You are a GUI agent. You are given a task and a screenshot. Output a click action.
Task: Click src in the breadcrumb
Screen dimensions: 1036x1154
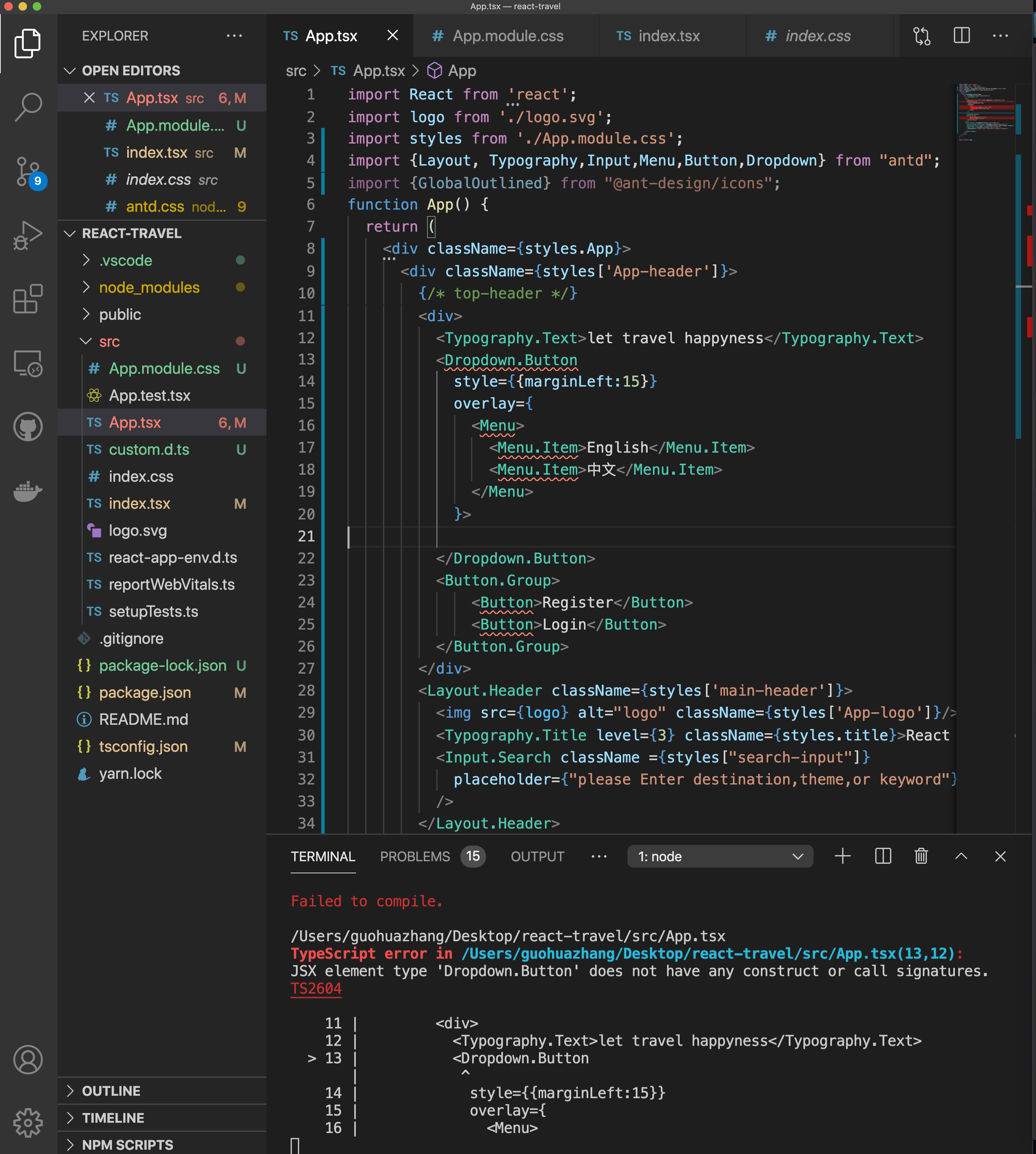(x=296, y=71)
